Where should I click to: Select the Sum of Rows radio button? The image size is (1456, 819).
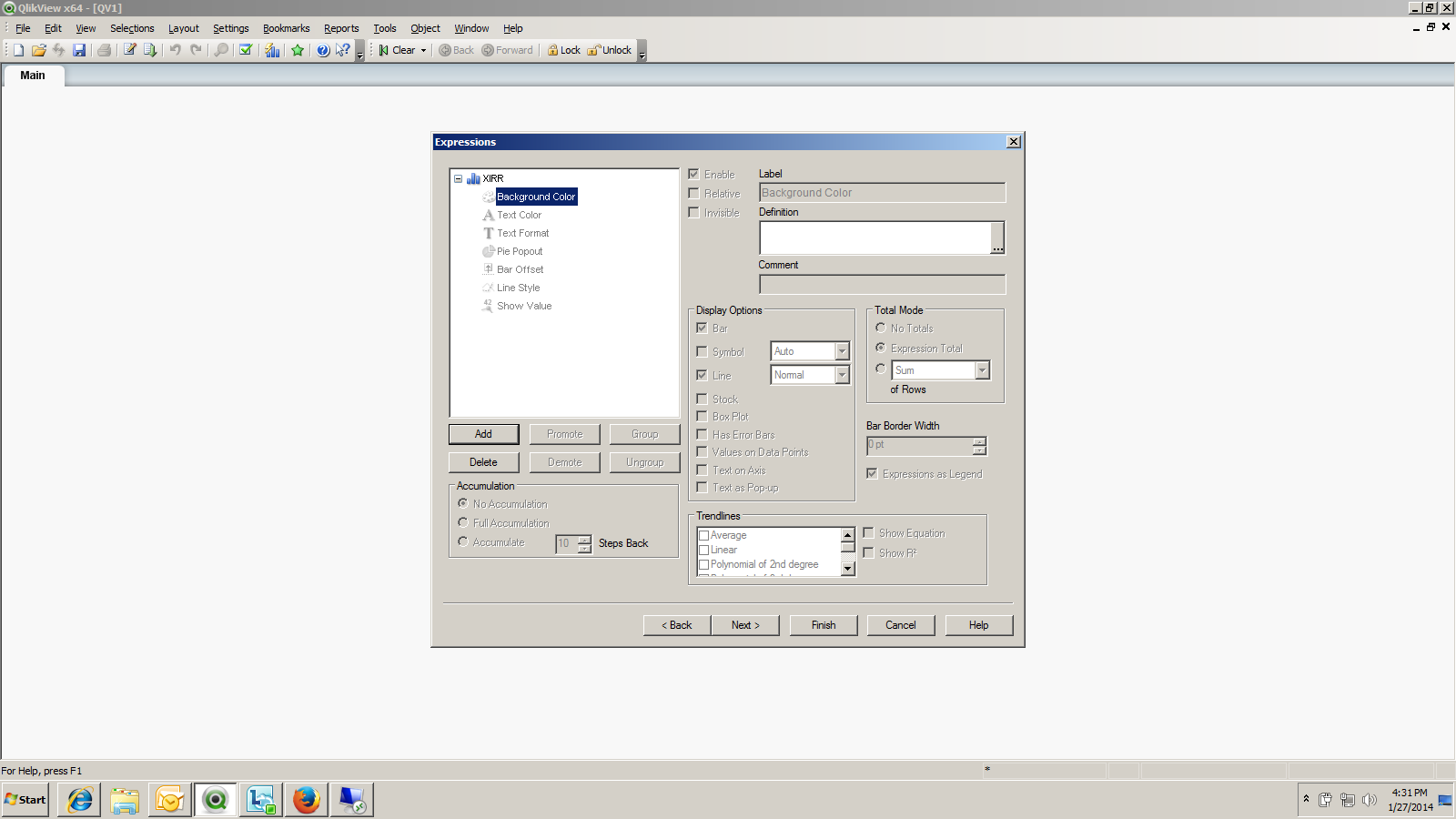click(880, 369)
